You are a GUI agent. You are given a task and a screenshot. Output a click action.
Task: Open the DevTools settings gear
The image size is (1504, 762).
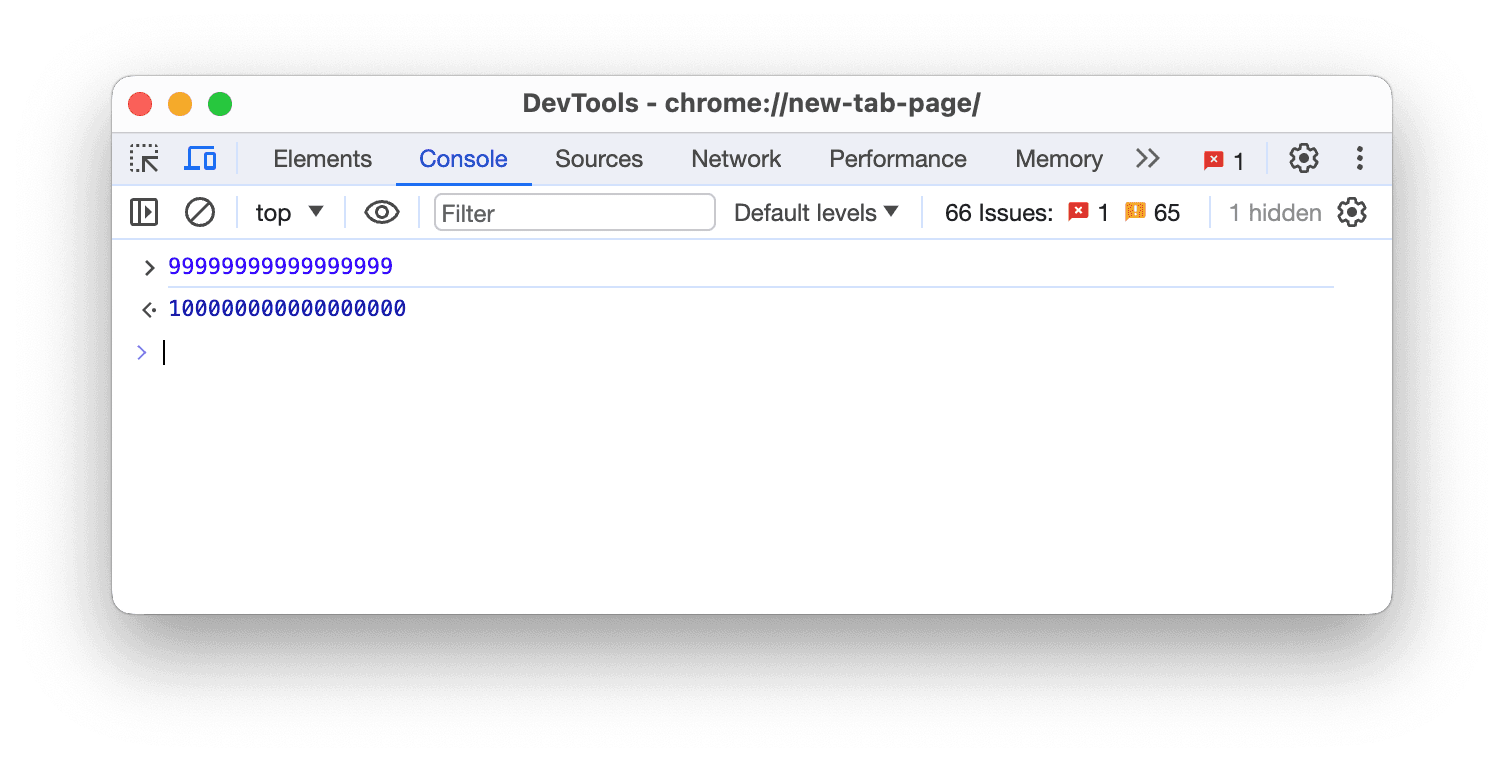pyautogui.click(x=1303, y=159)
